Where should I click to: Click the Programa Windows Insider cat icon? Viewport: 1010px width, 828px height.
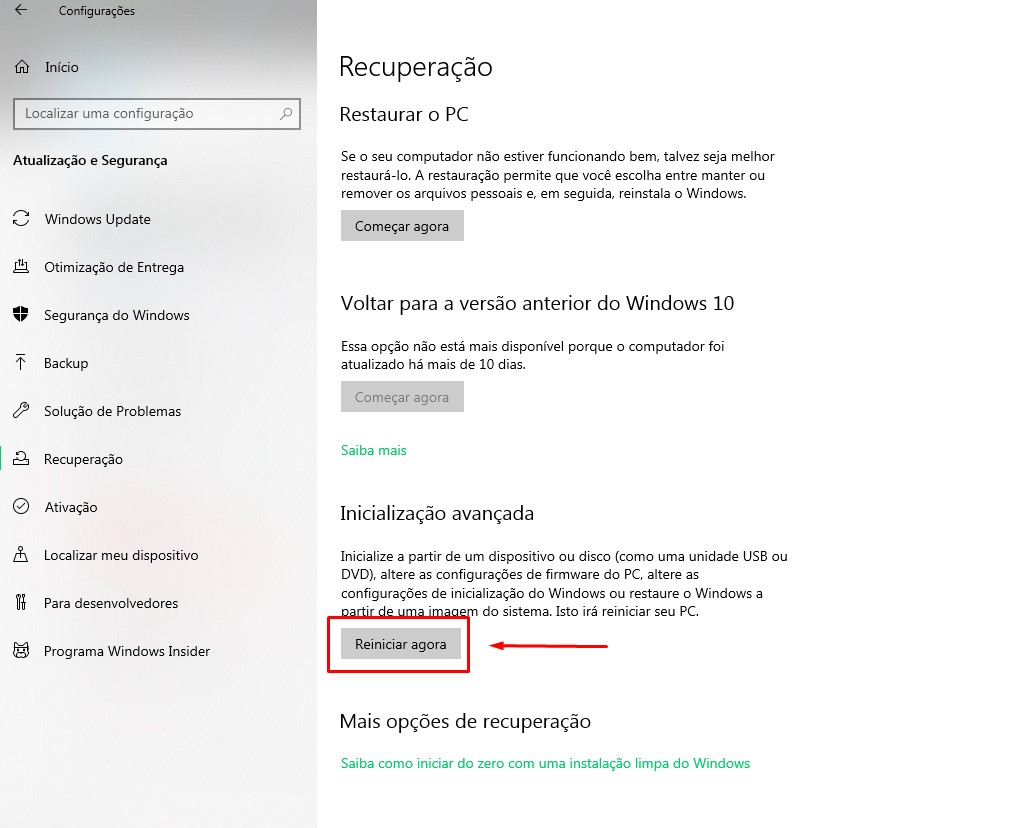[21, 650]
